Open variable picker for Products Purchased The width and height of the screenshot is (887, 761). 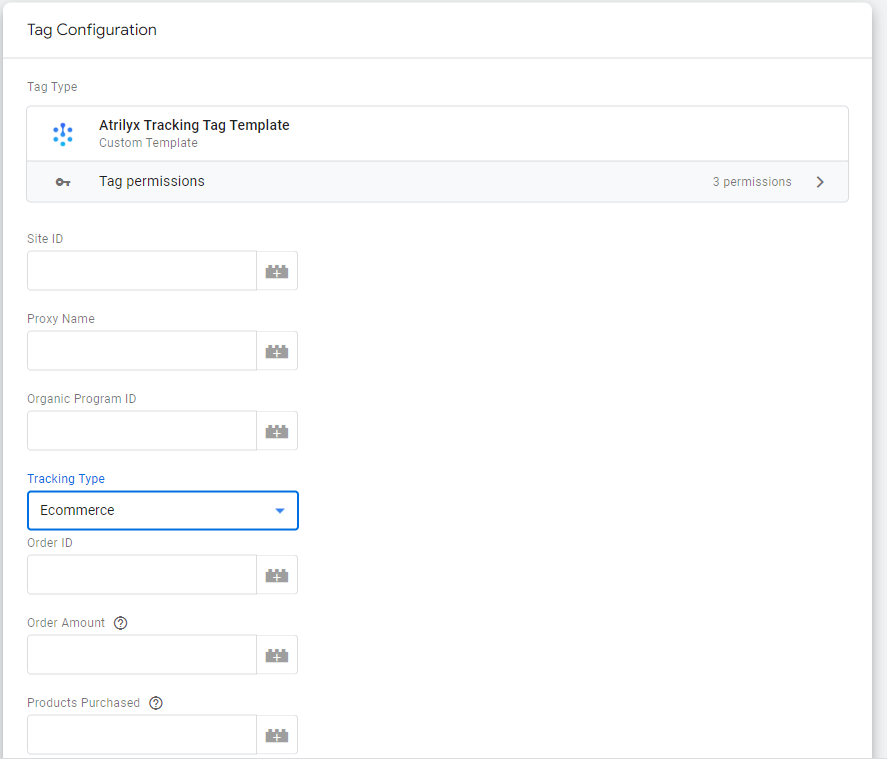tap(277, 735)
